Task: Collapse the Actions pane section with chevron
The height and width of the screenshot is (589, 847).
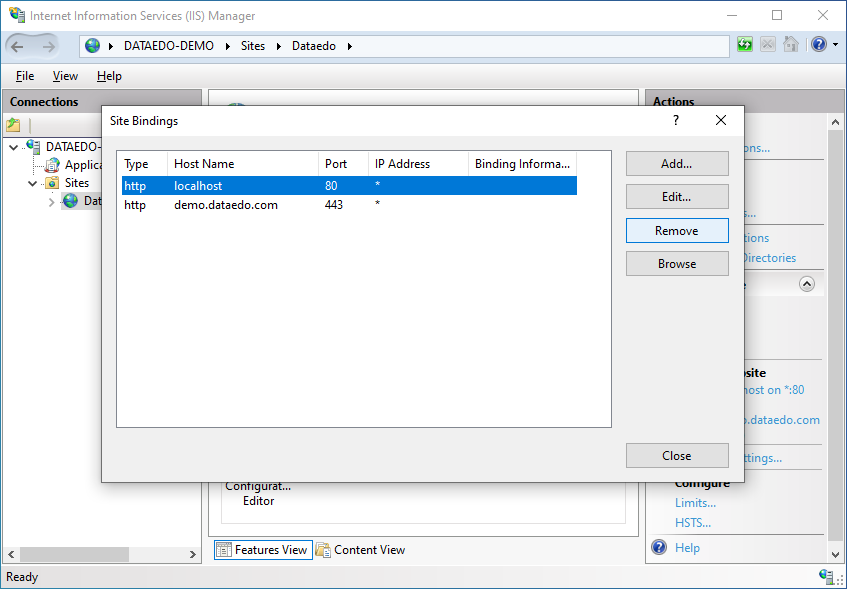Action: click(x=806, y=284)
